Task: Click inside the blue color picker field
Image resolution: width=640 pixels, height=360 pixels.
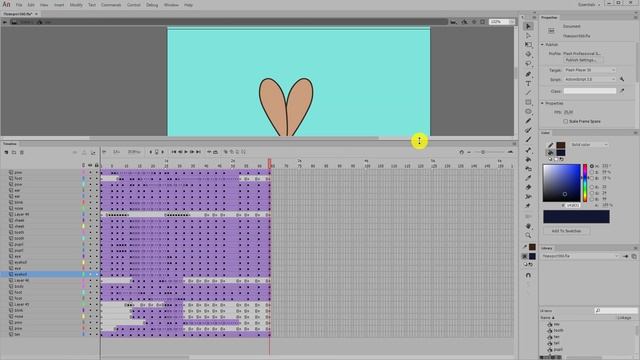Action: coord(561,183)
